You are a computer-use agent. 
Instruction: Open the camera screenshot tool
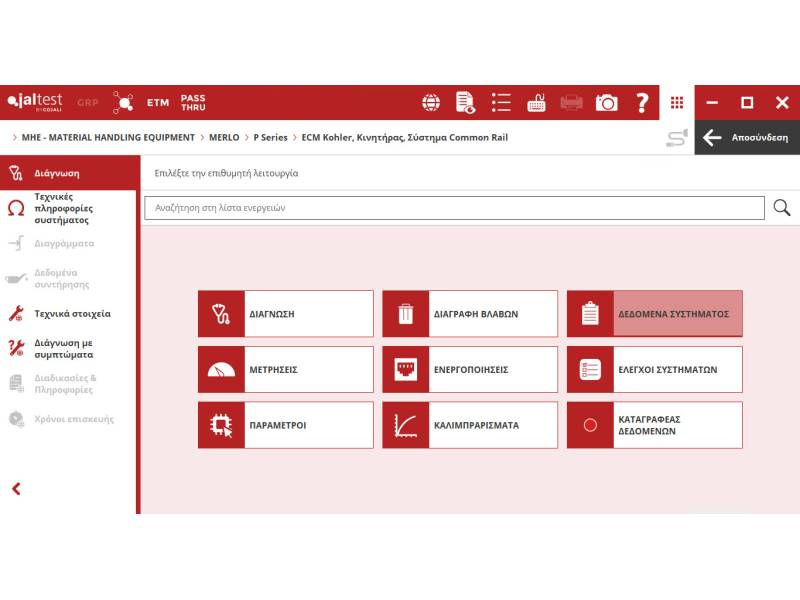point(606,103)
